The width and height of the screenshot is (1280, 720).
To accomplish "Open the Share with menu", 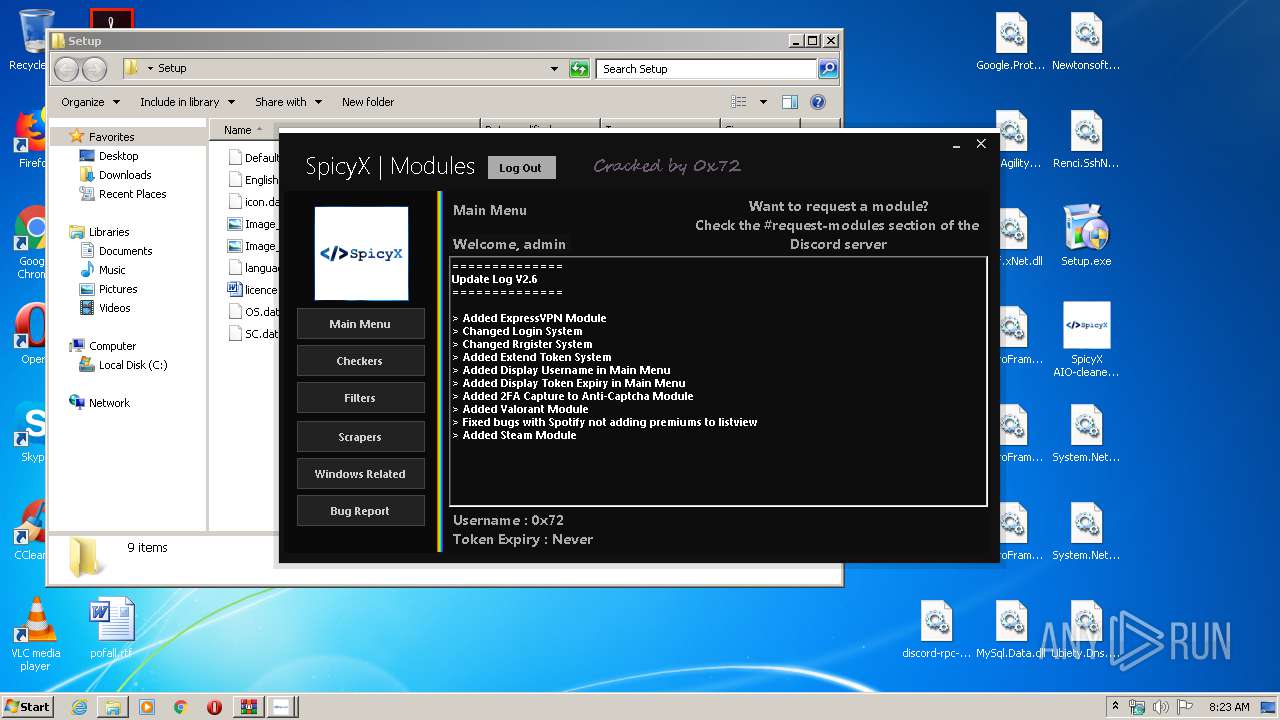I will click(288, 102).
